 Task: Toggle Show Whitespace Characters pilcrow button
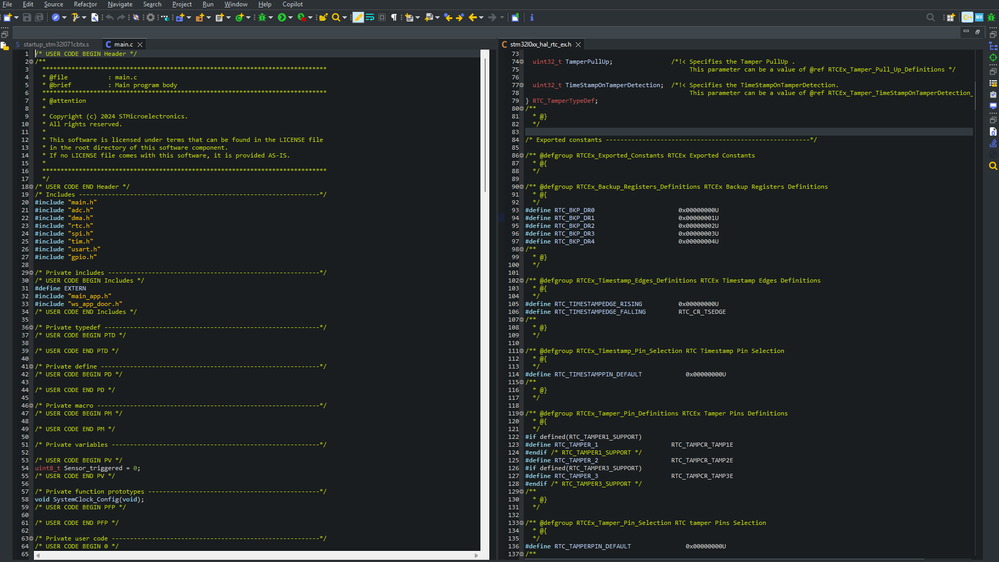click(x=393, y=17)
